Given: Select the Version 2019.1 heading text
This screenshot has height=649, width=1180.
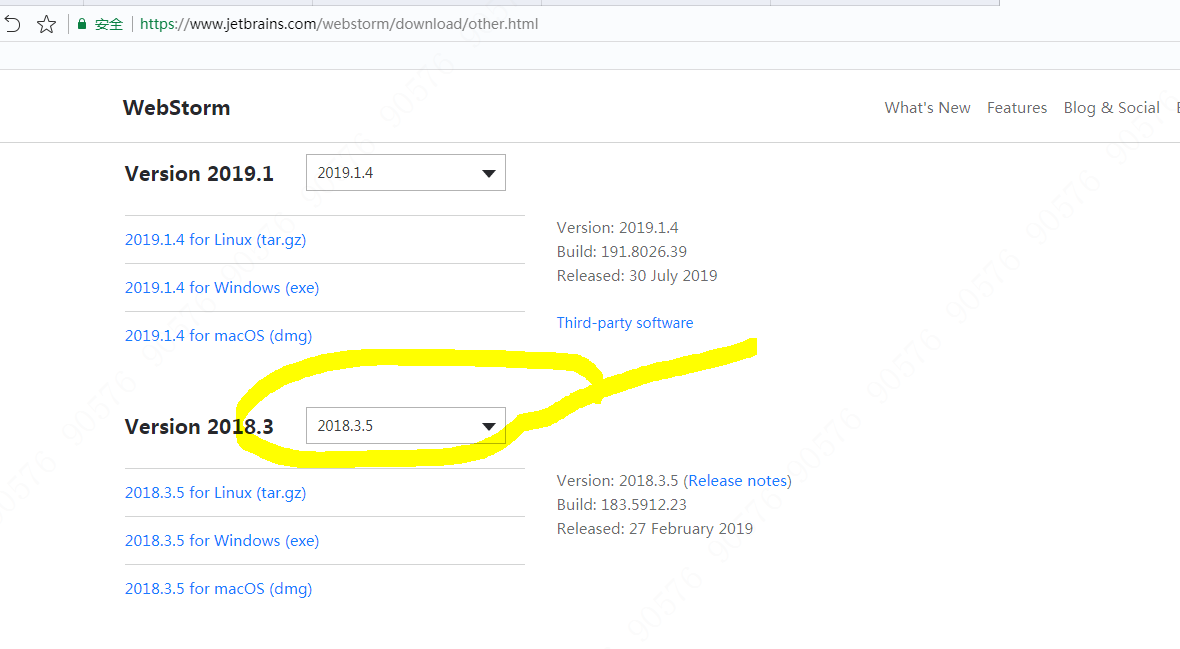Looking at the screenshot, I should 199,173.
